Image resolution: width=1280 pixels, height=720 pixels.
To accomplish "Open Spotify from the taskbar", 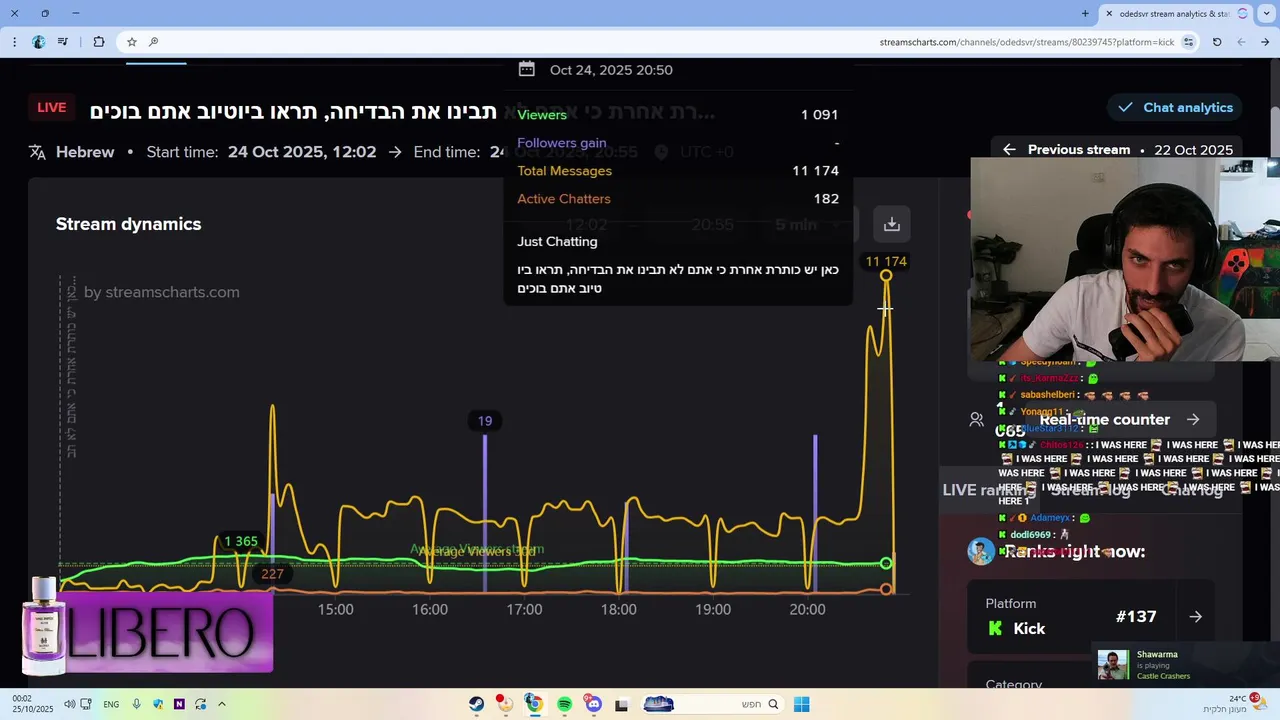I will (564, 704).
